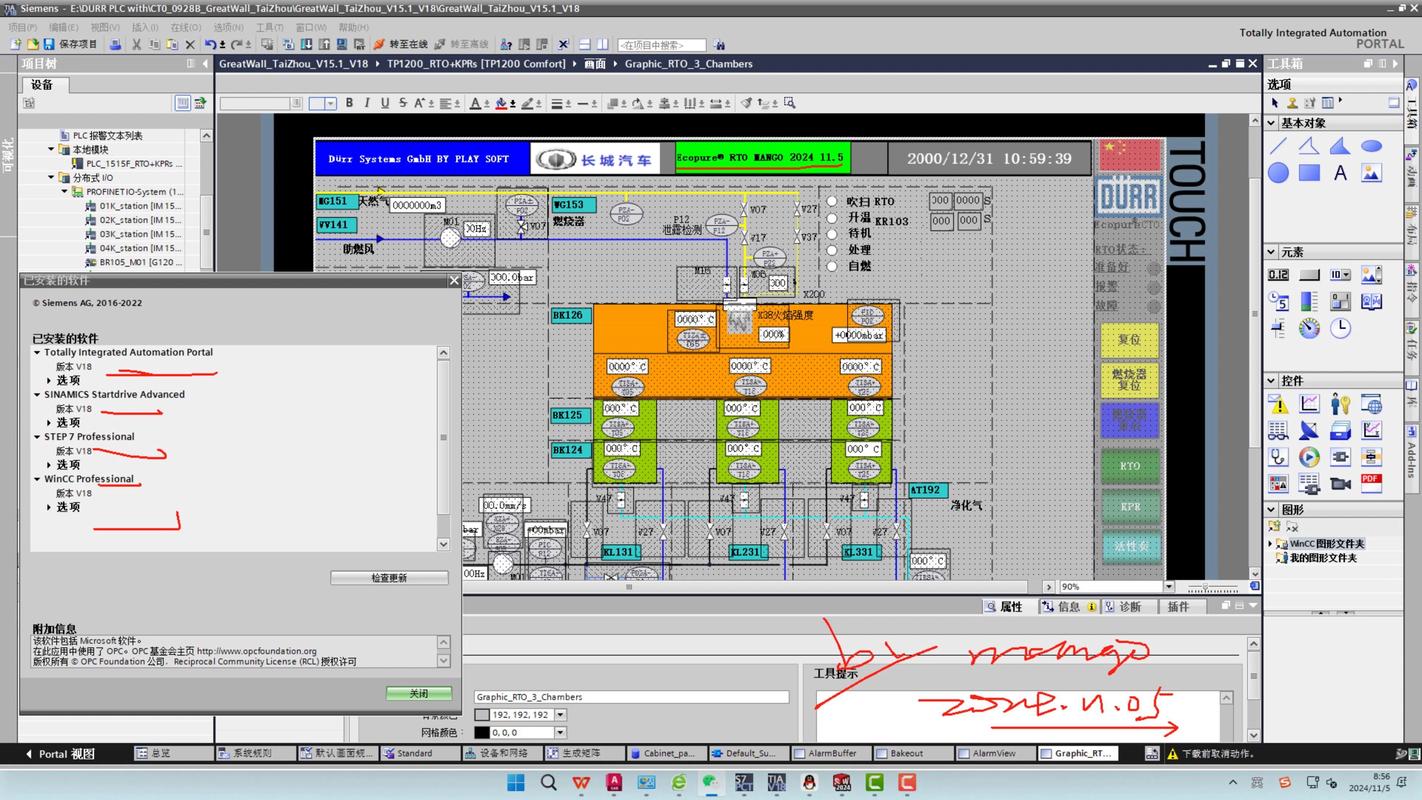1422x800 pixels.
Task: Select the 处理 radio button on screen
Action: coord(831,250)
